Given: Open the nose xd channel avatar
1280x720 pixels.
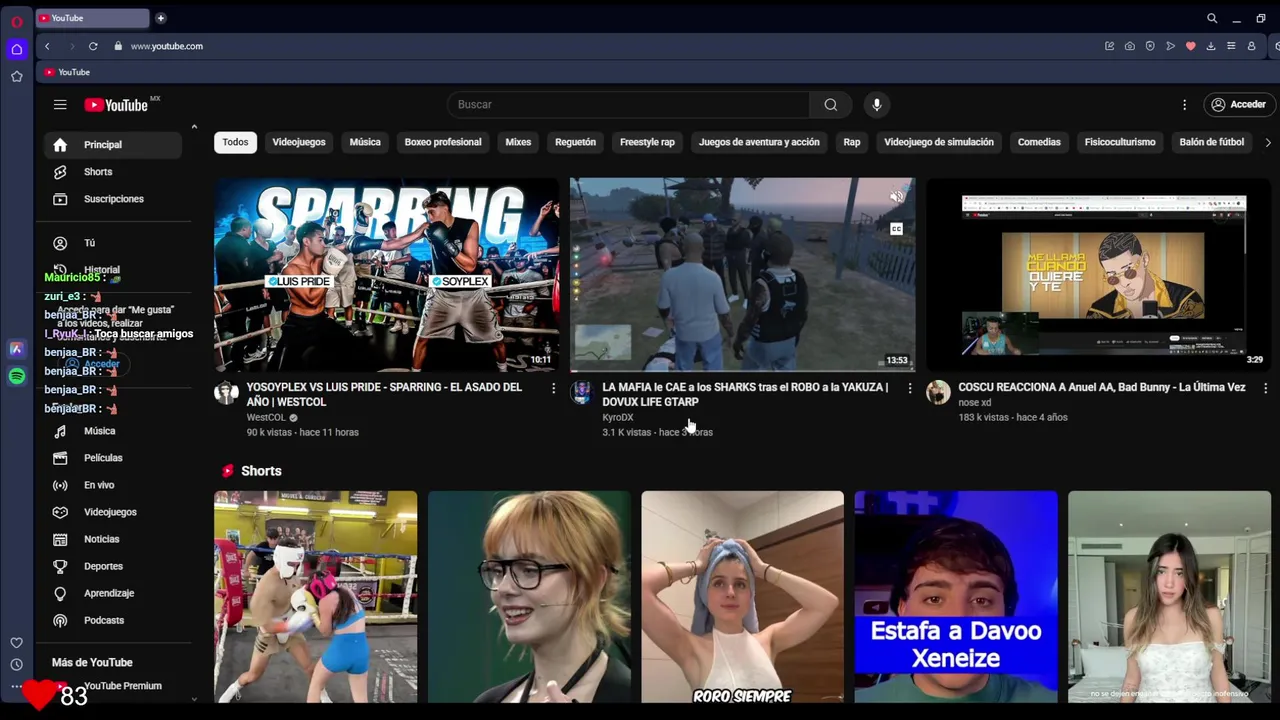Looking at the screenshot, I should tap(938, 392).
